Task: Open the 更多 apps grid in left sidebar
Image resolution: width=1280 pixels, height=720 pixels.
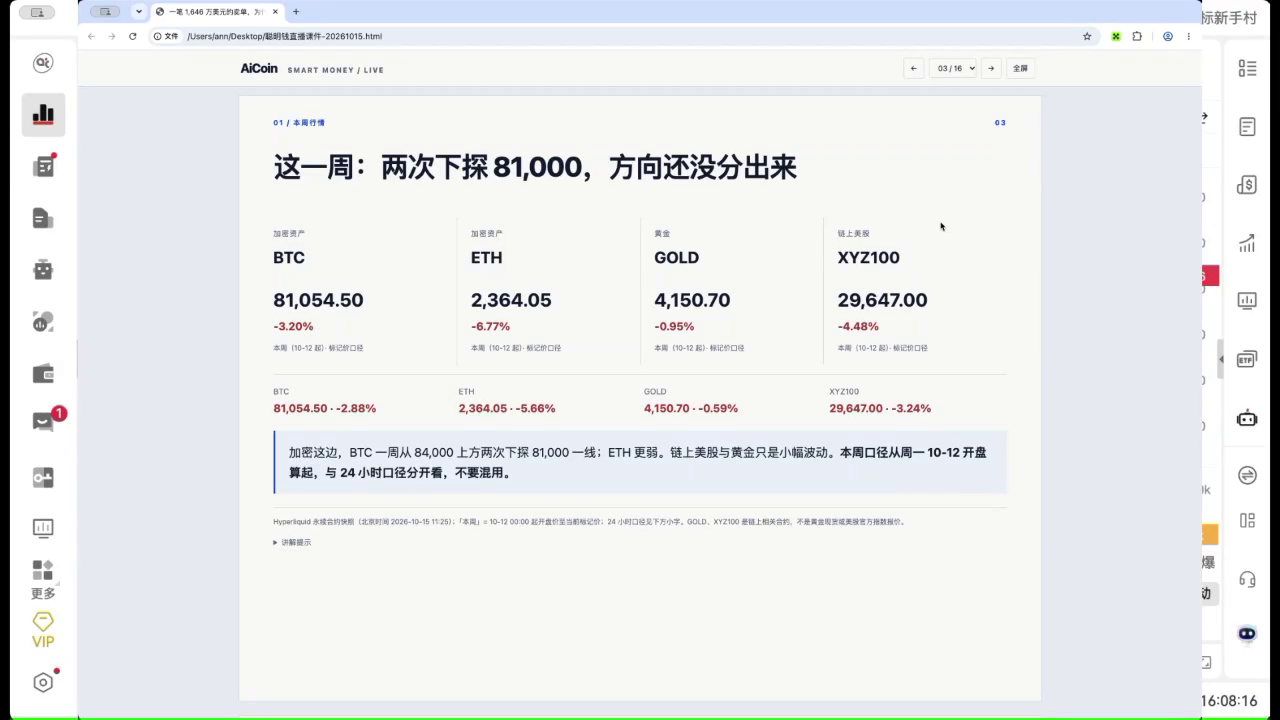Action: [x=43, y=580]
